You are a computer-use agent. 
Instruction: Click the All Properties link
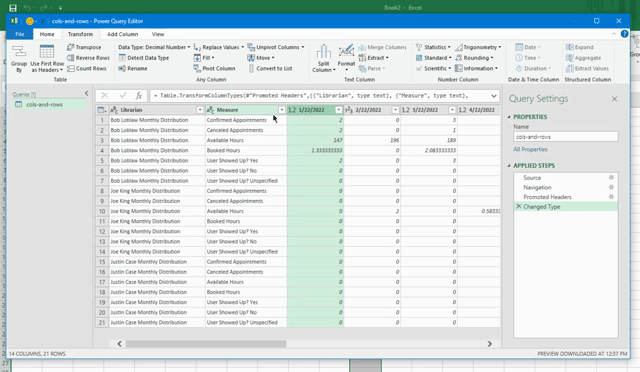tap(530, 149)
